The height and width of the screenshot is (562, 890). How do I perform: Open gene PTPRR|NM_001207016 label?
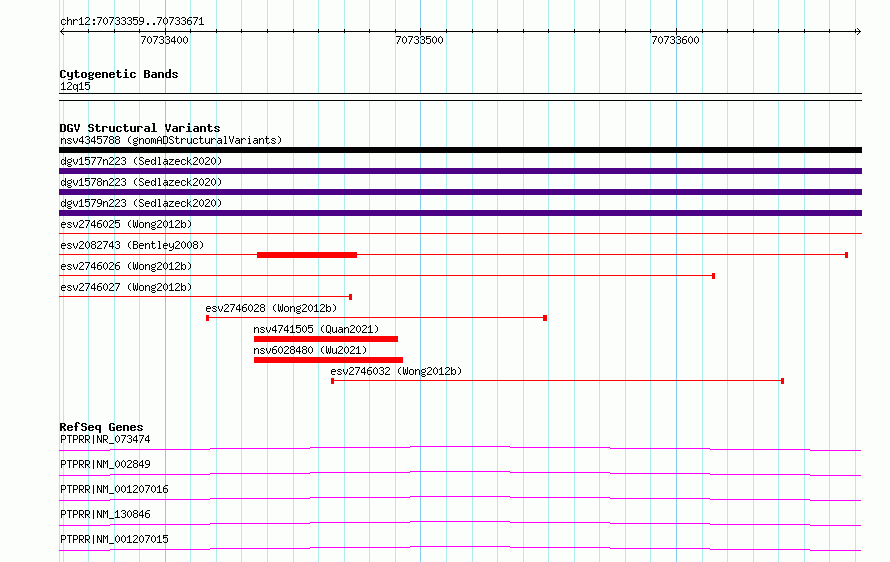point(114,489)
